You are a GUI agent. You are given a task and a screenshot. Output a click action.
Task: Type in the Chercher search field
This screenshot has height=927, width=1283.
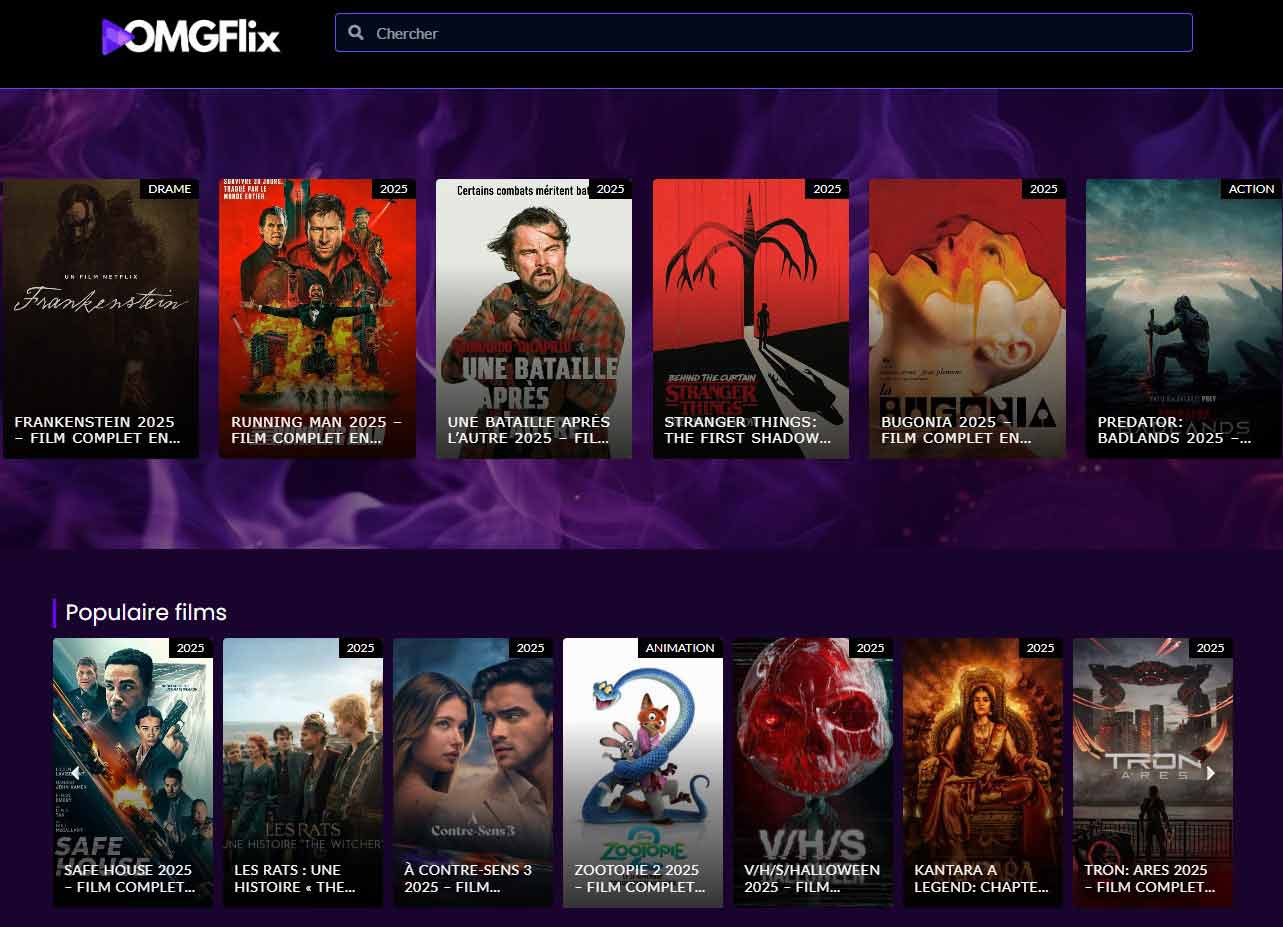tap(770, 33)
